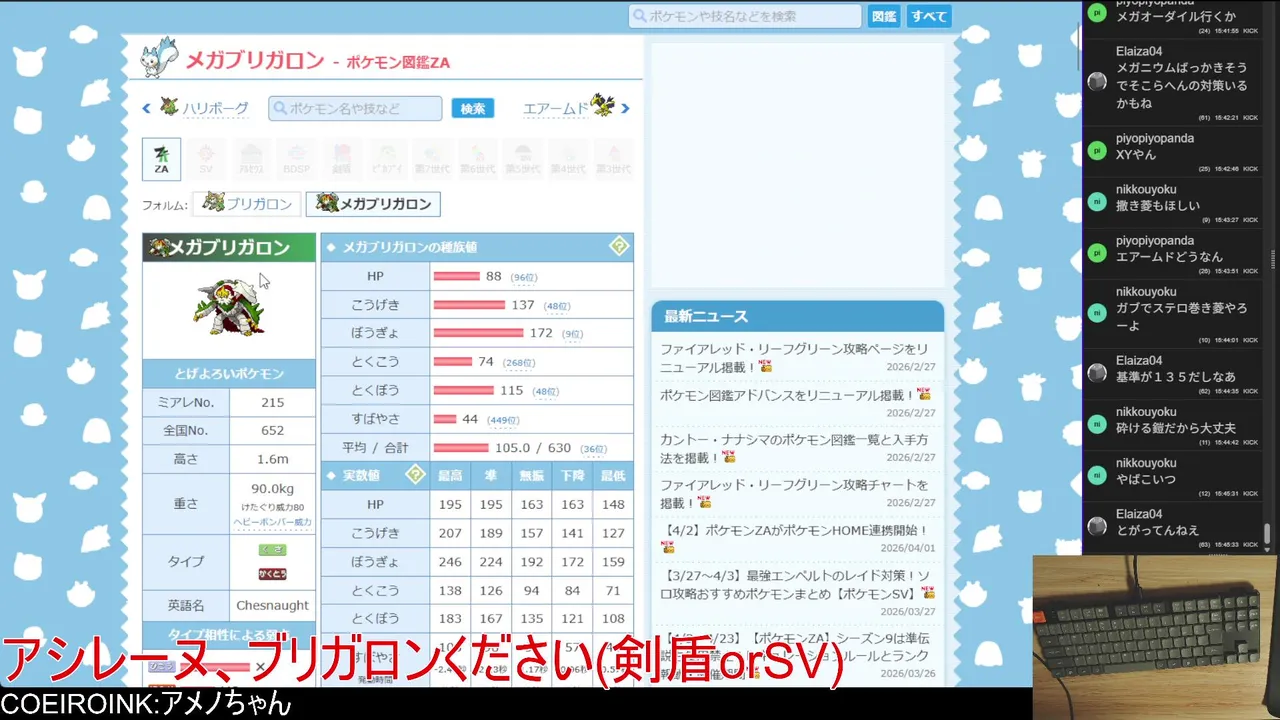Image resolution: width=1280 pixels, height=720 pixels.
Task: Click the Pachirisu site logo icon
Action: click(159, 58)
